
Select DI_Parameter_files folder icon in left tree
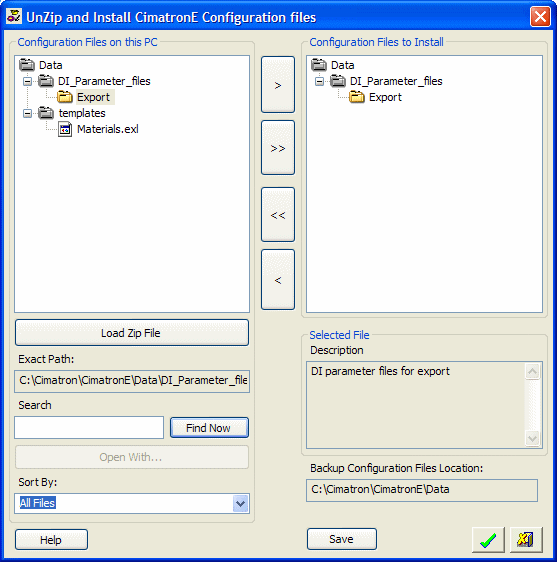coord(46,81)
